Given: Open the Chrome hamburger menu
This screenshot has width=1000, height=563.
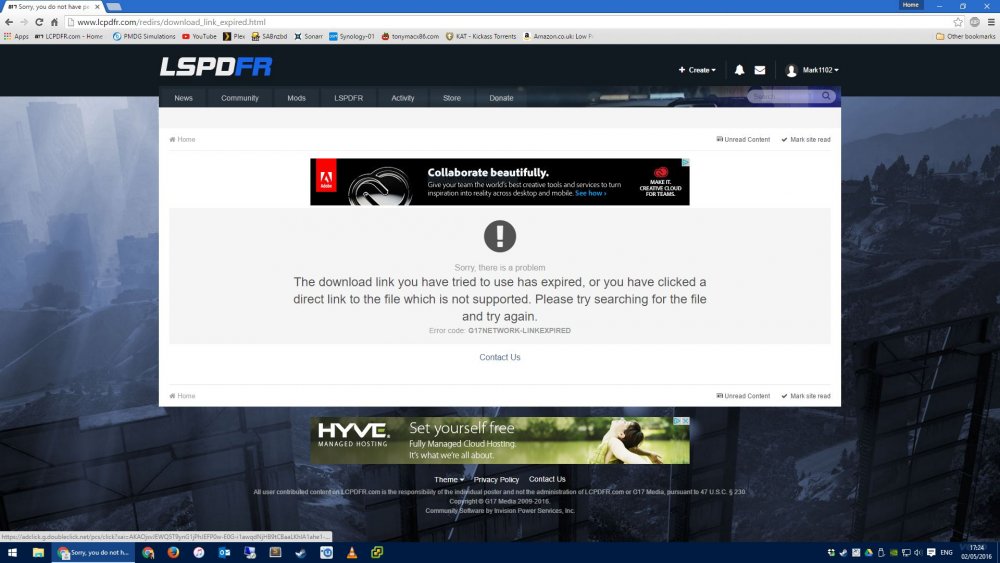Looking at the screenshot, I should [990, 22].
